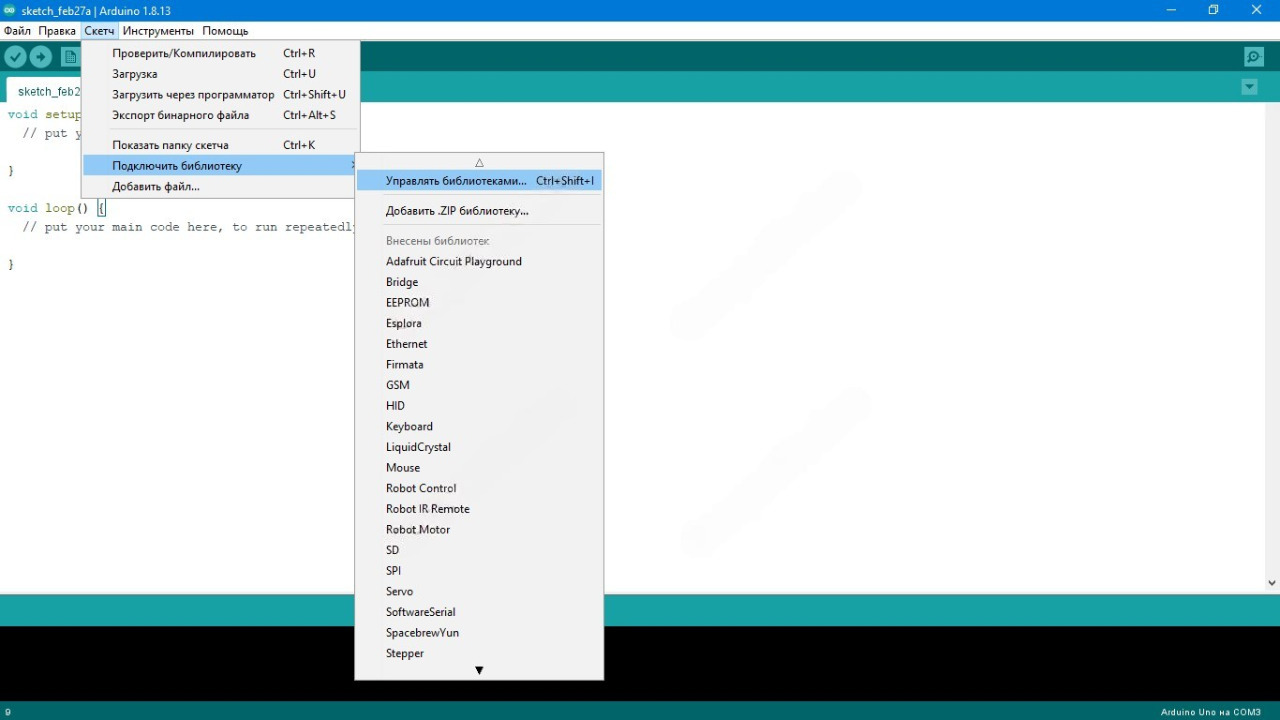Open the Помощь menu
The width and height of the screenshot is (1280, 720).
pyautogui.click(x=225, y=31)
